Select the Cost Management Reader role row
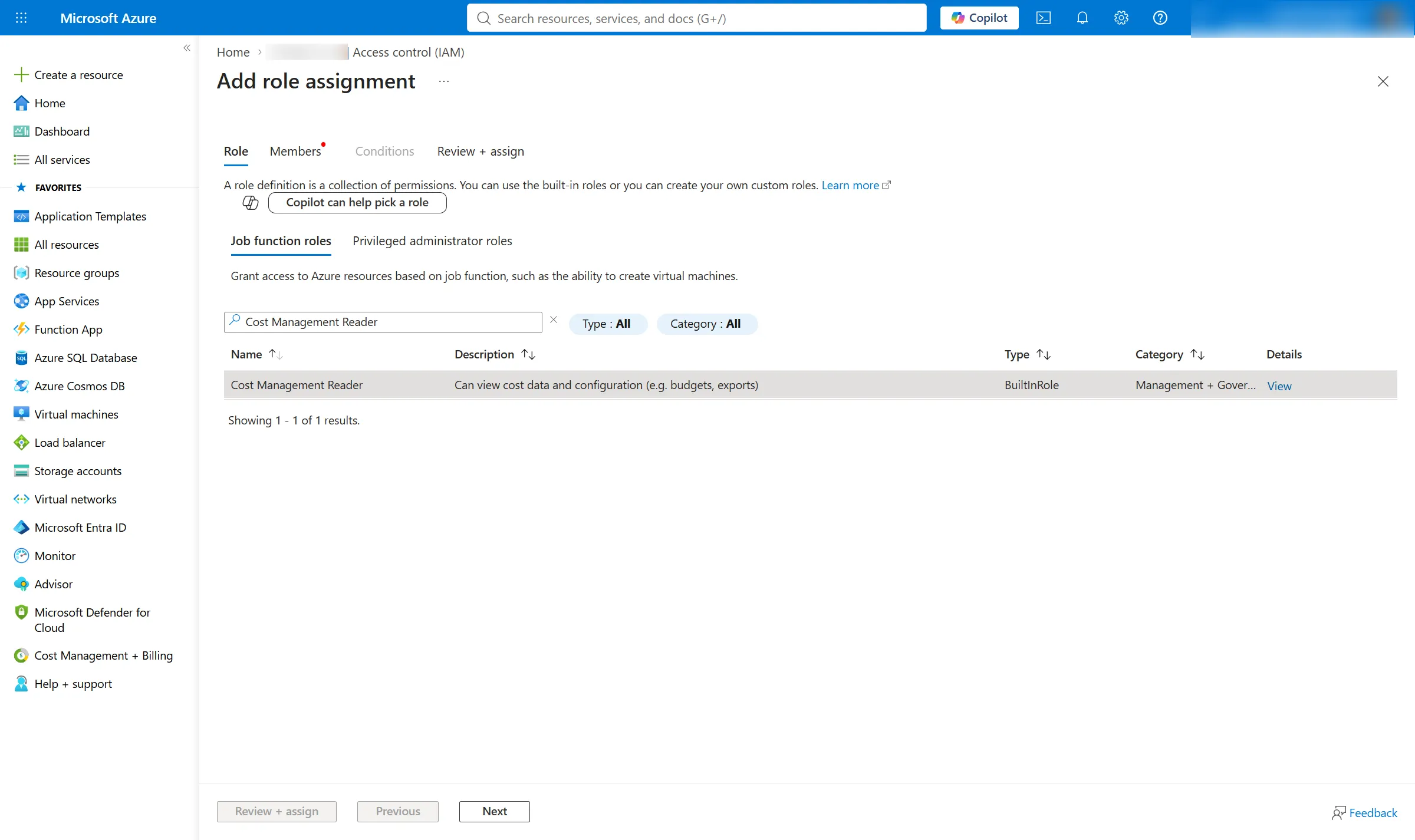1415x840 pixels. click(x=810, y=385)
